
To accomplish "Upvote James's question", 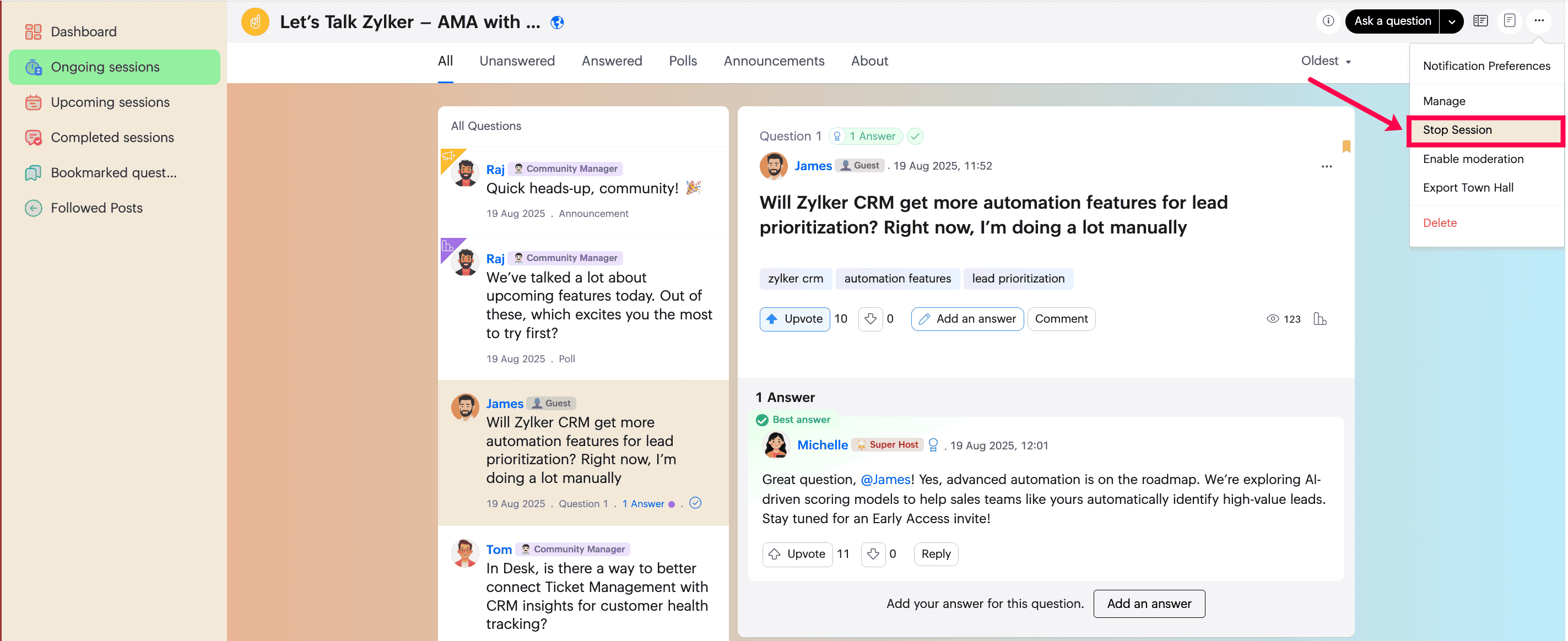I will click(x=794, y=319).
